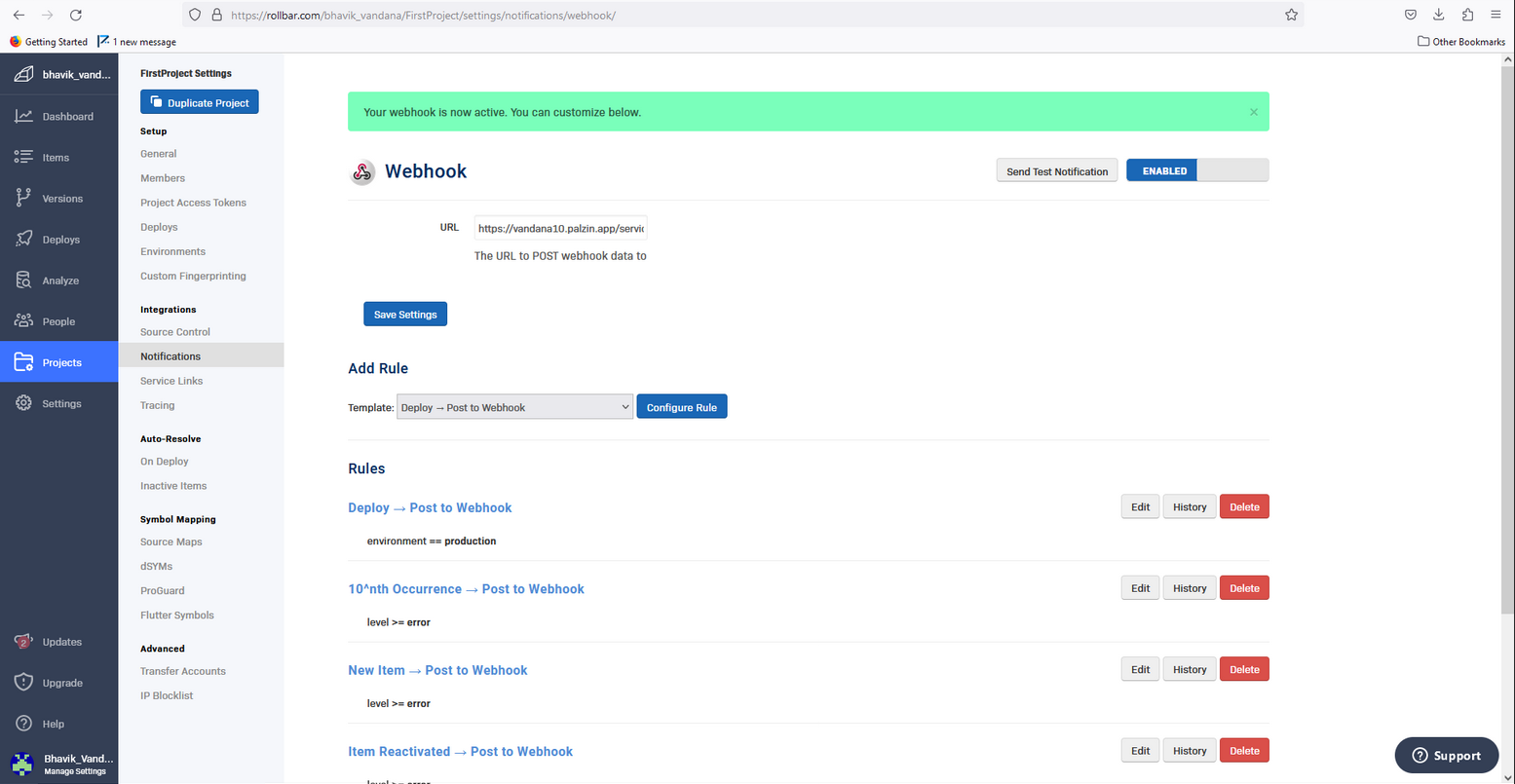Click the webhook URL input field
The width and height of the screenshot is (1515, 784).
pyautogui.click(x=560, y=228)
